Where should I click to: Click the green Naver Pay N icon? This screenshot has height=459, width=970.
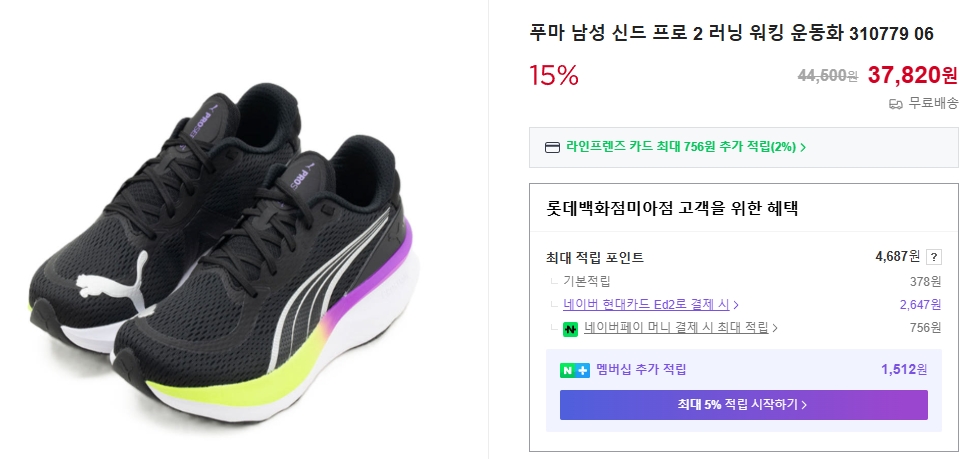pos(571,328)
